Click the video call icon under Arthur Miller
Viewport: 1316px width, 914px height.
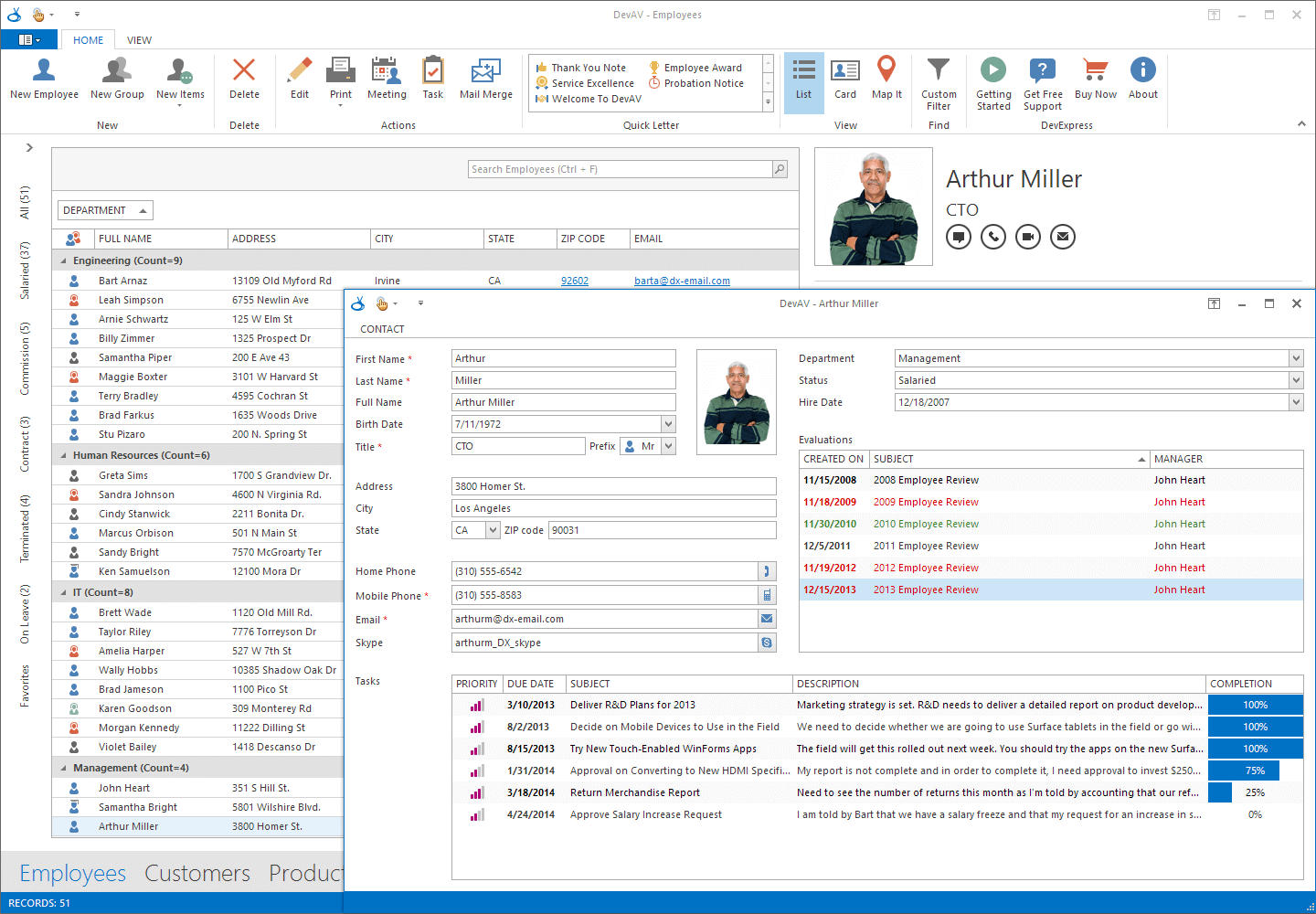point(1028,237)
